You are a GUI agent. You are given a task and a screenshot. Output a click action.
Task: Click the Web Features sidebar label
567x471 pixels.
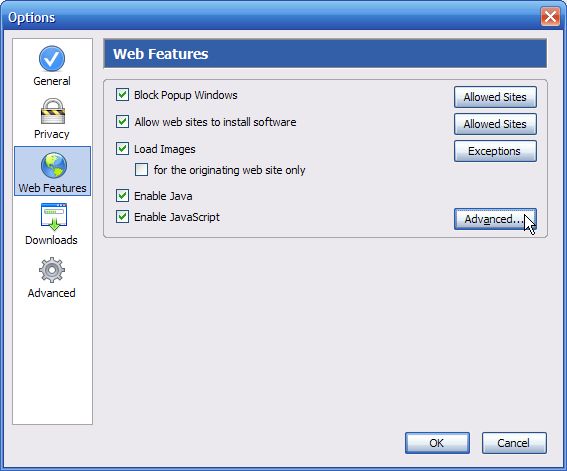pyautogui.click(x=52, y=188)
